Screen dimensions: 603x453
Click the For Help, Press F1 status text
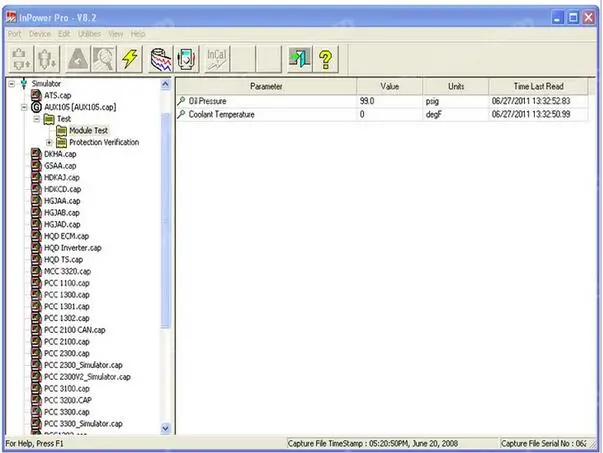point(34,443)
